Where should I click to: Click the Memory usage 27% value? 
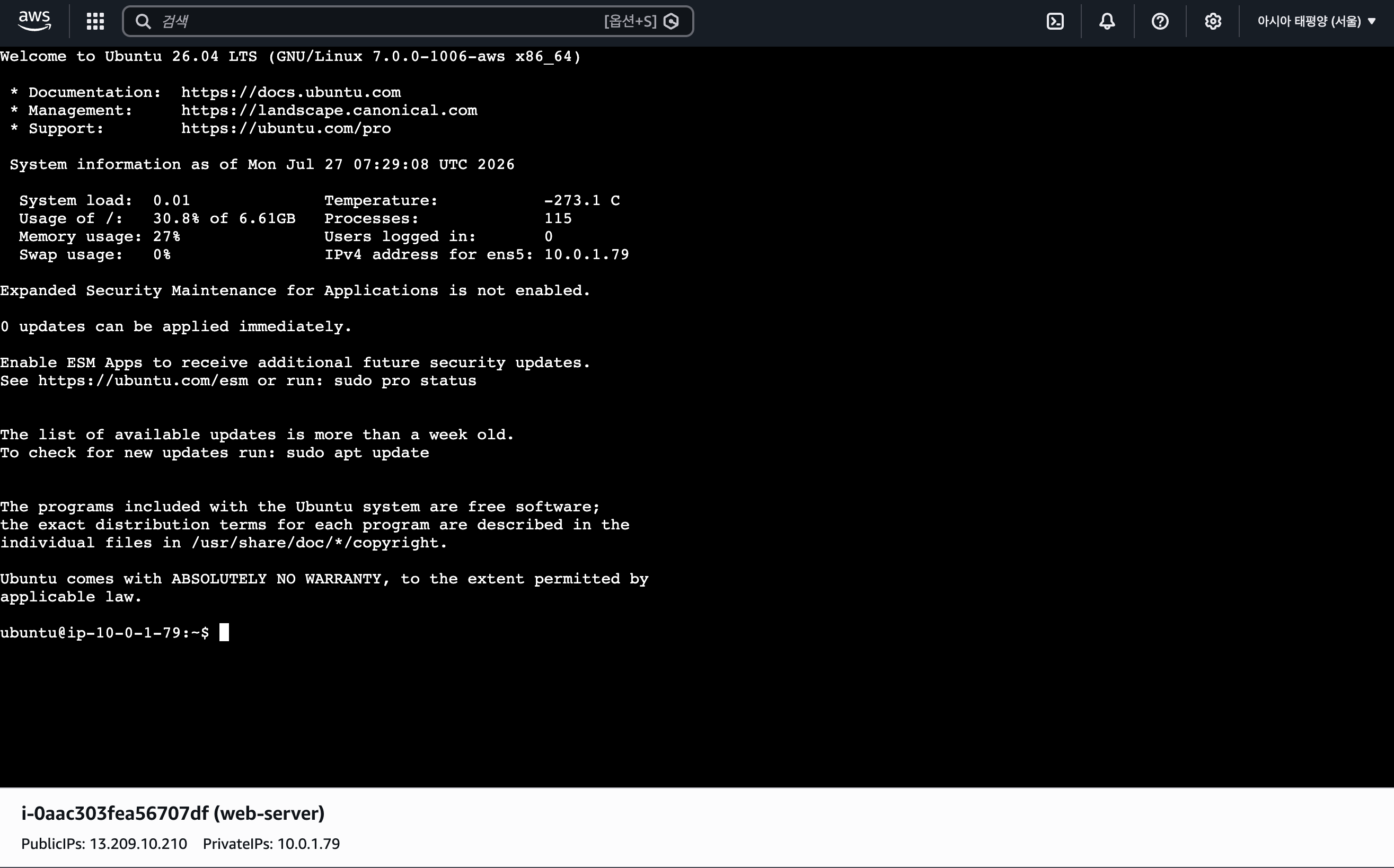166,236
